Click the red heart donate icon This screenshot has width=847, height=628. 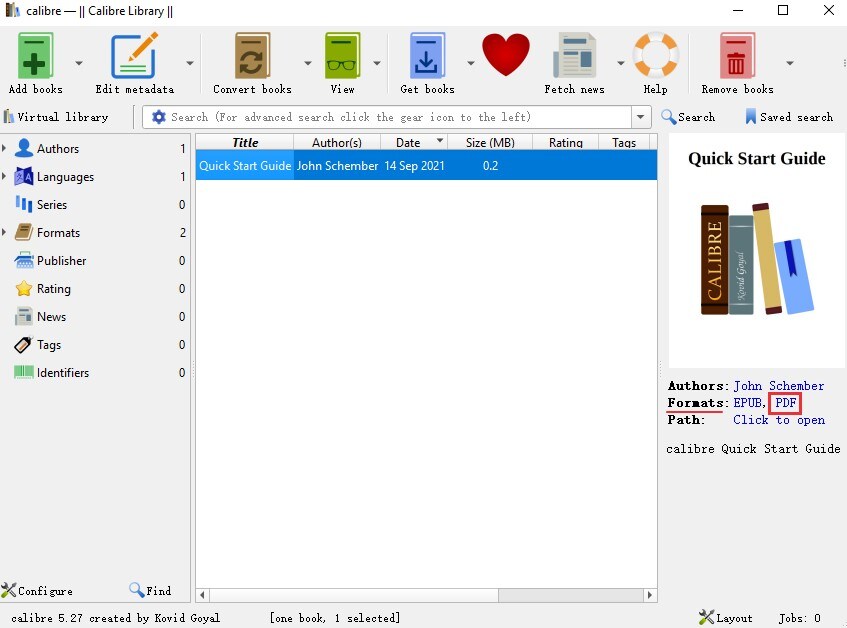coord(506,55)
